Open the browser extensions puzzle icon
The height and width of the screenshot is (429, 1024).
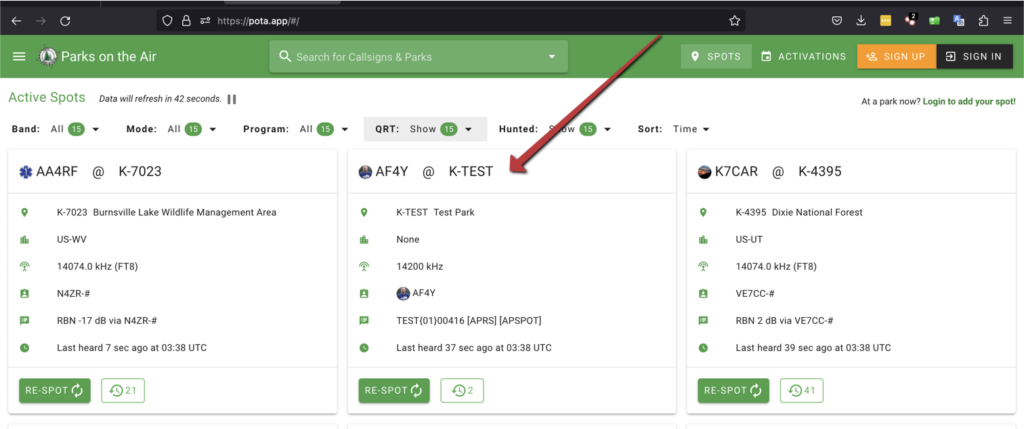coord(984,21)
